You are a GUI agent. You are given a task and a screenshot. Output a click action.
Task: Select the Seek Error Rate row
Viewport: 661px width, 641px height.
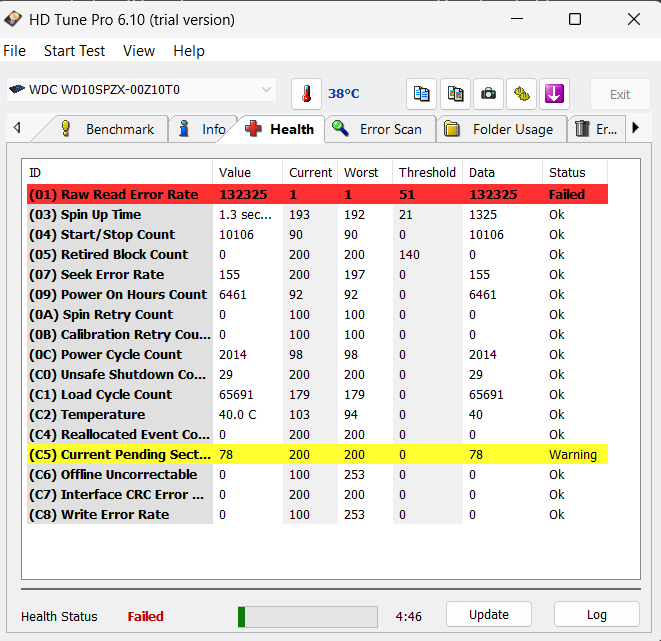tap(317, 274)
